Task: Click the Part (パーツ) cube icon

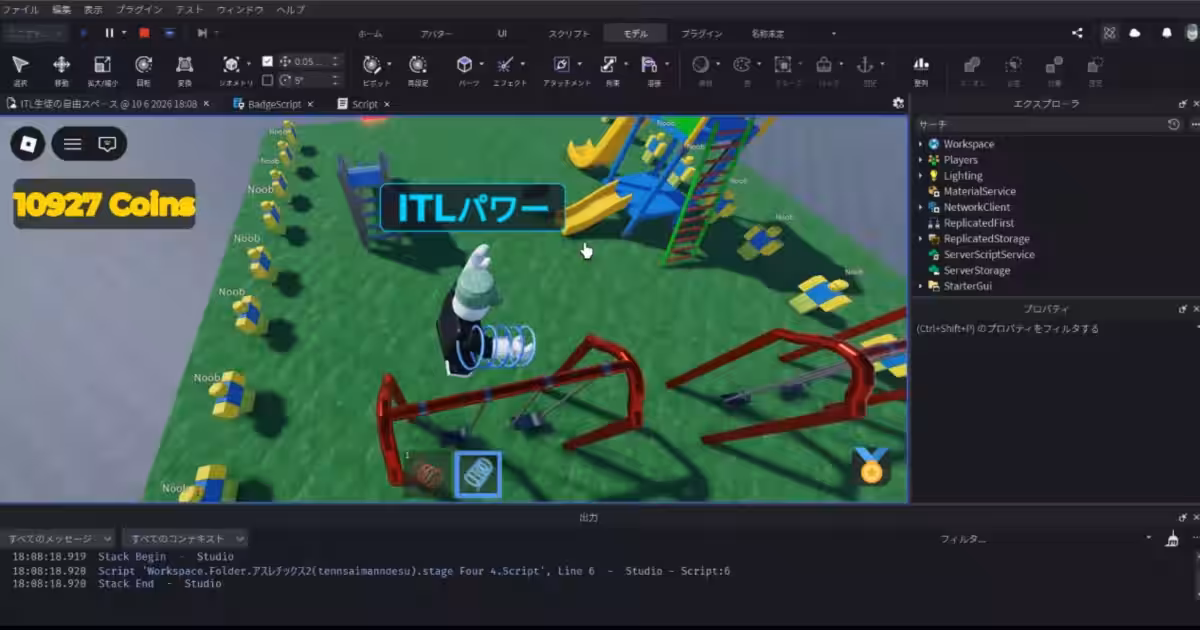Action: 465,65
